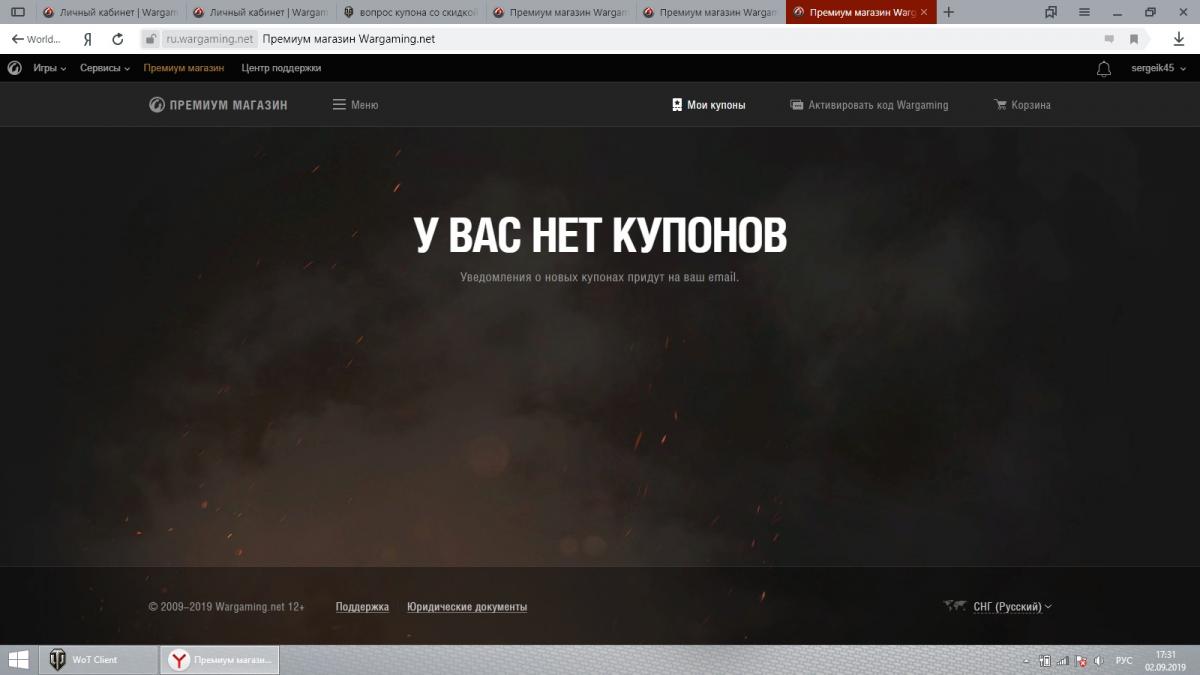Go back with the World... arrow

[x=36, y=39]
